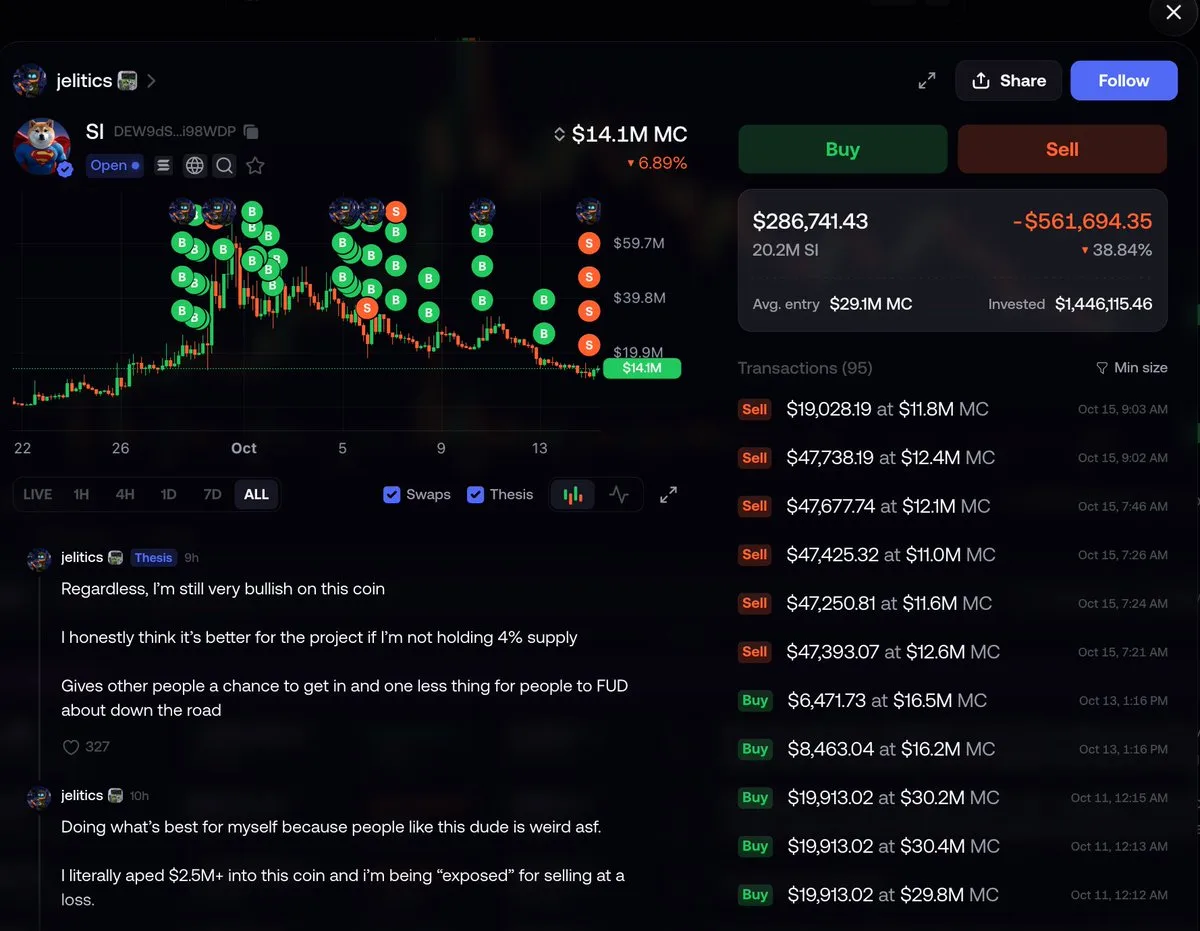Select the ALL timeframe tab

click(256, 494)
